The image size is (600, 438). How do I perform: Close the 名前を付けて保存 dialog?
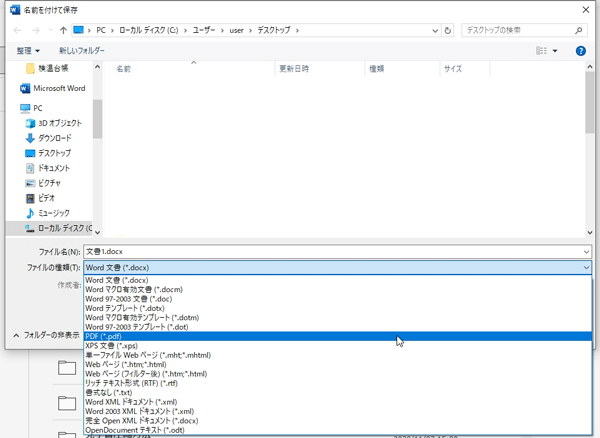coord(585,10)
